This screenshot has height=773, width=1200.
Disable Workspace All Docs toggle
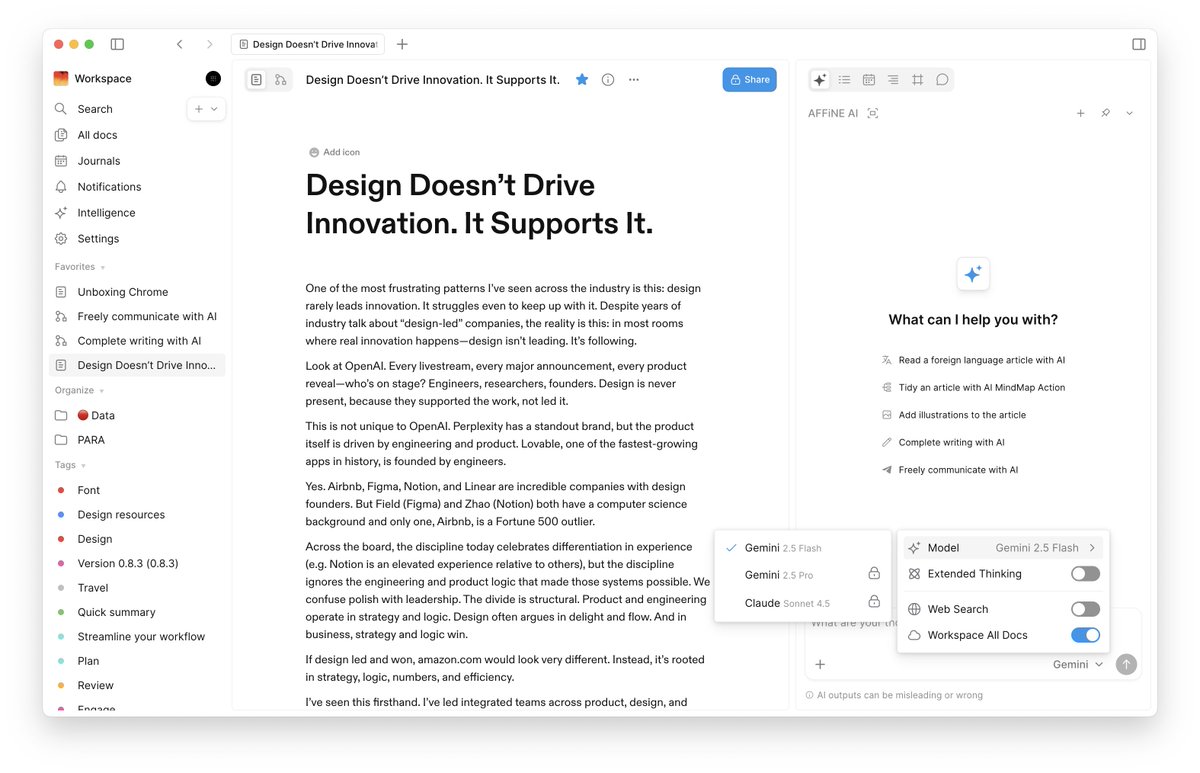[x=1085, y=635]
